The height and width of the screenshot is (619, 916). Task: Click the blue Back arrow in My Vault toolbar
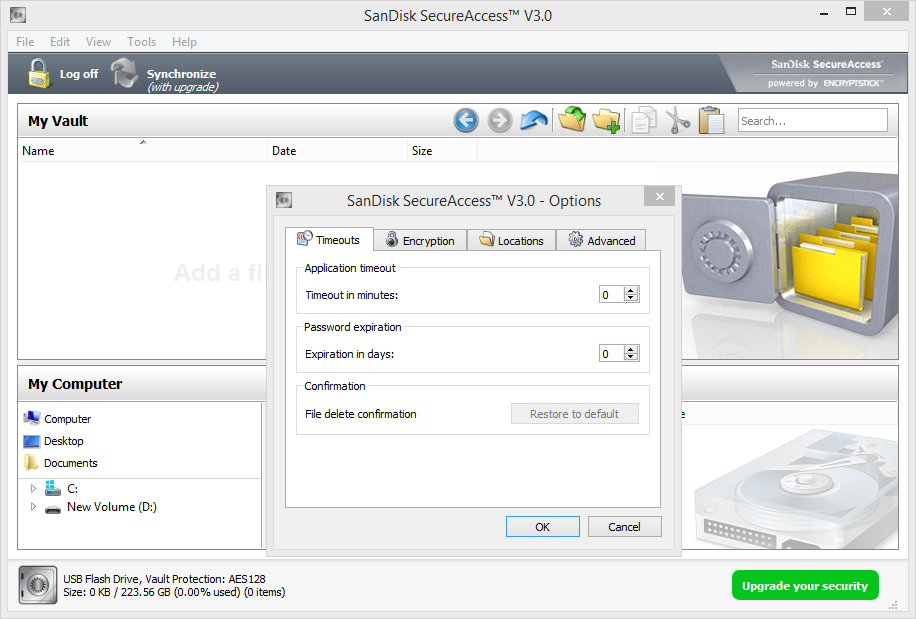466,121
